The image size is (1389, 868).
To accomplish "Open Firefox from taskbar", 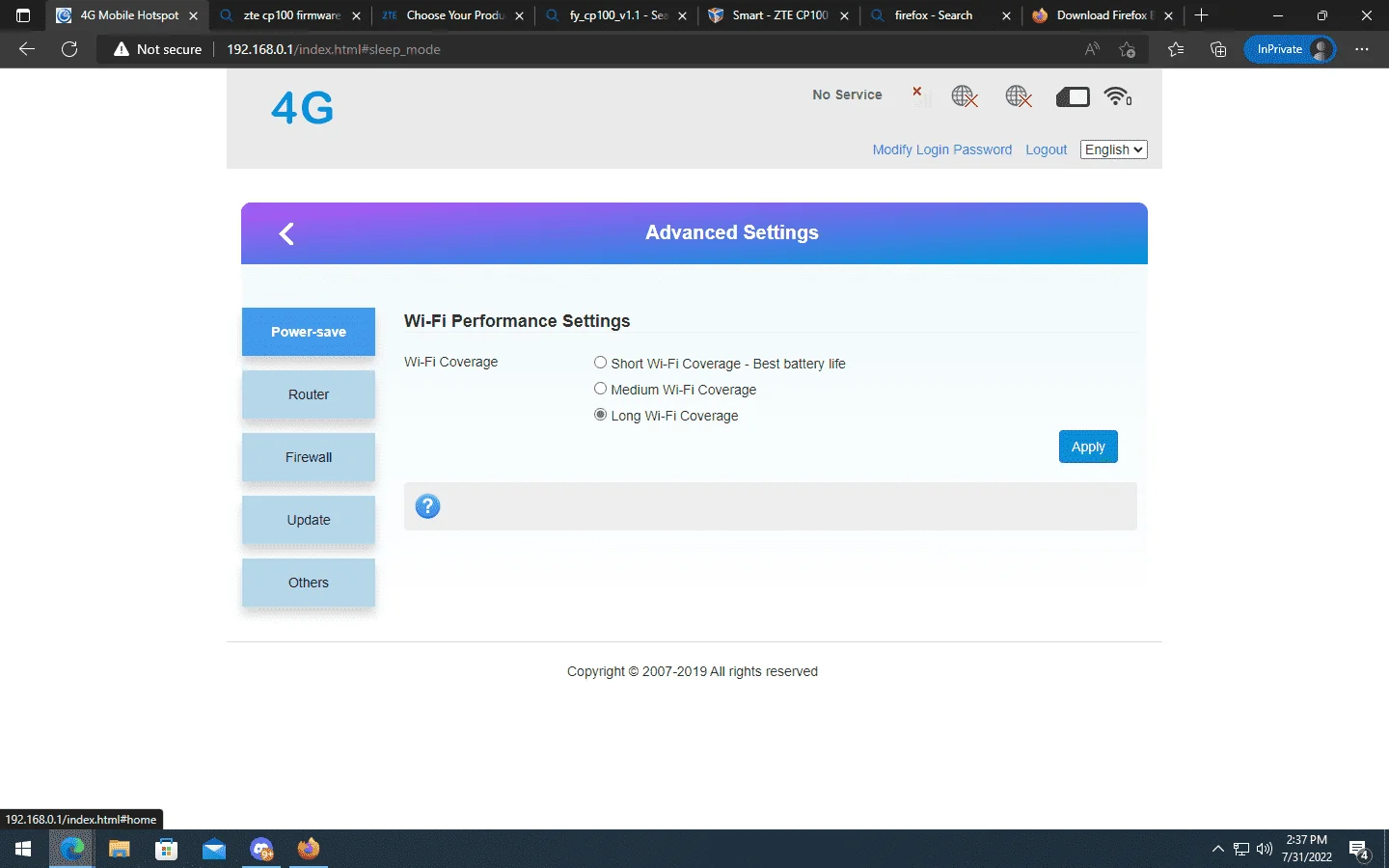I will point(309,849).
